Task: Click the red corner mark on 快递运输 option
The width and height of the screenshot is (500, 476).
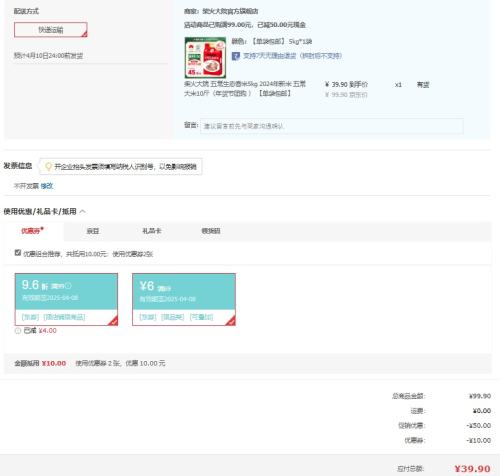Action: (x=84, y=34)
